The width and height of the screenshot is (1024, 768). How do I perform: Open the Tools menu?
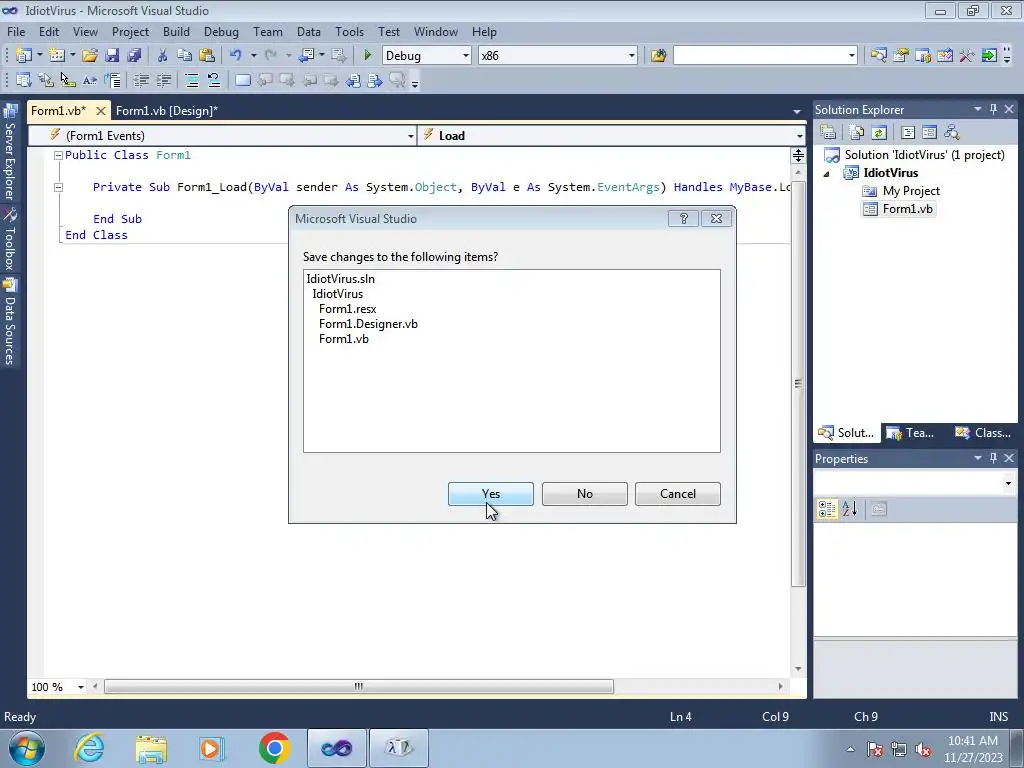349,31
